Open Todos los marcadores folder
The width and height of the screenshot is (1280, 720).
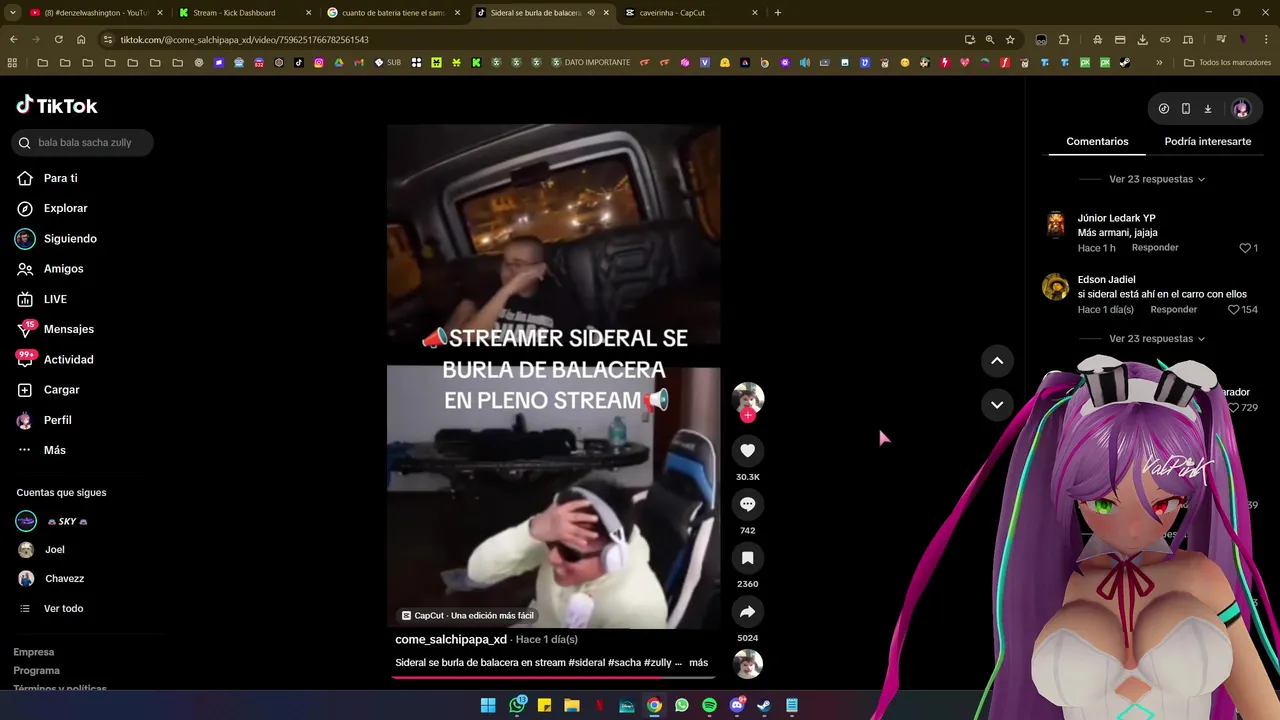coord(1227,62)
